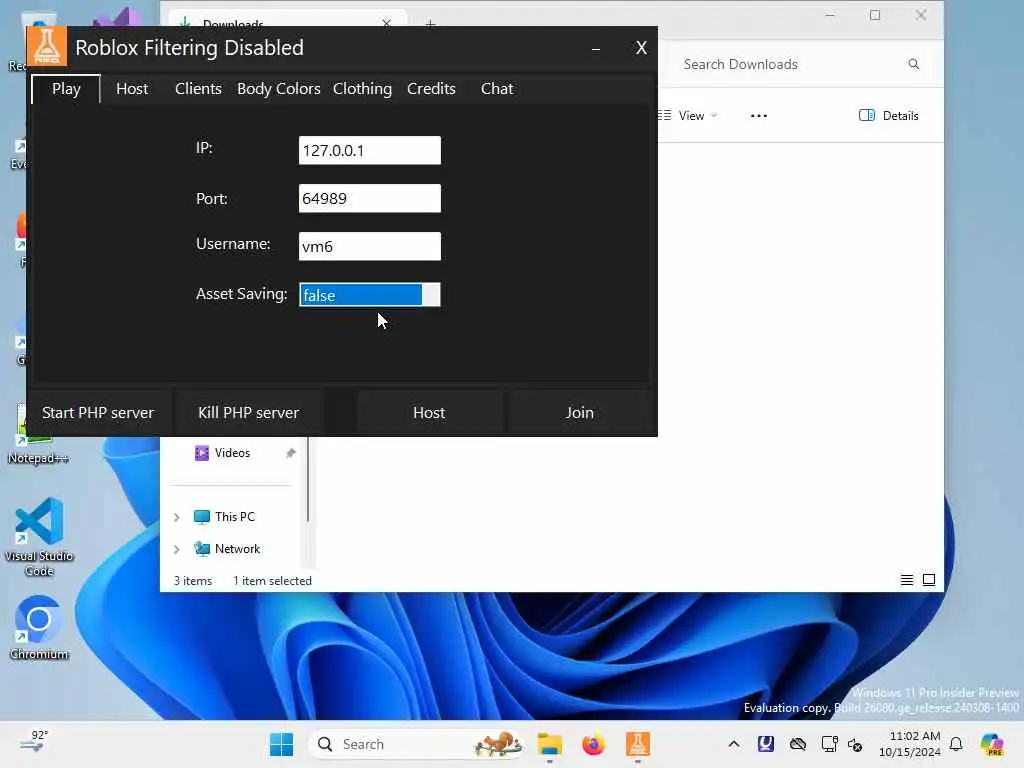Click the display network tray icon
Viewport: 1024px width, 768px height.
[x=829, y=744]
